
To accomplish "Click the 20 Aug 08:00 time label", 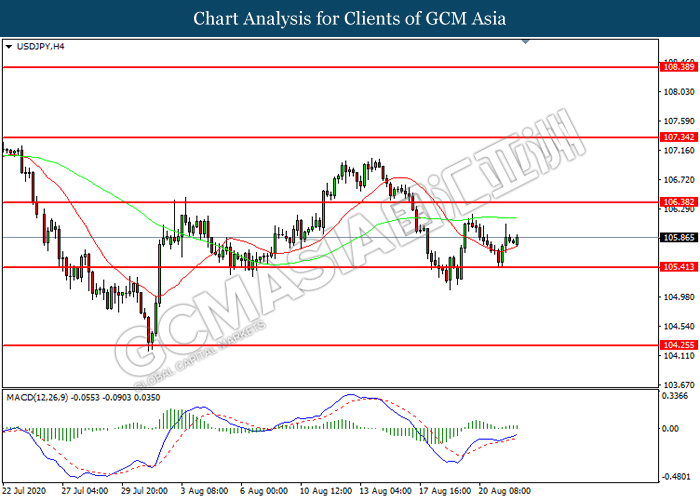I will (x=505, y=491).
